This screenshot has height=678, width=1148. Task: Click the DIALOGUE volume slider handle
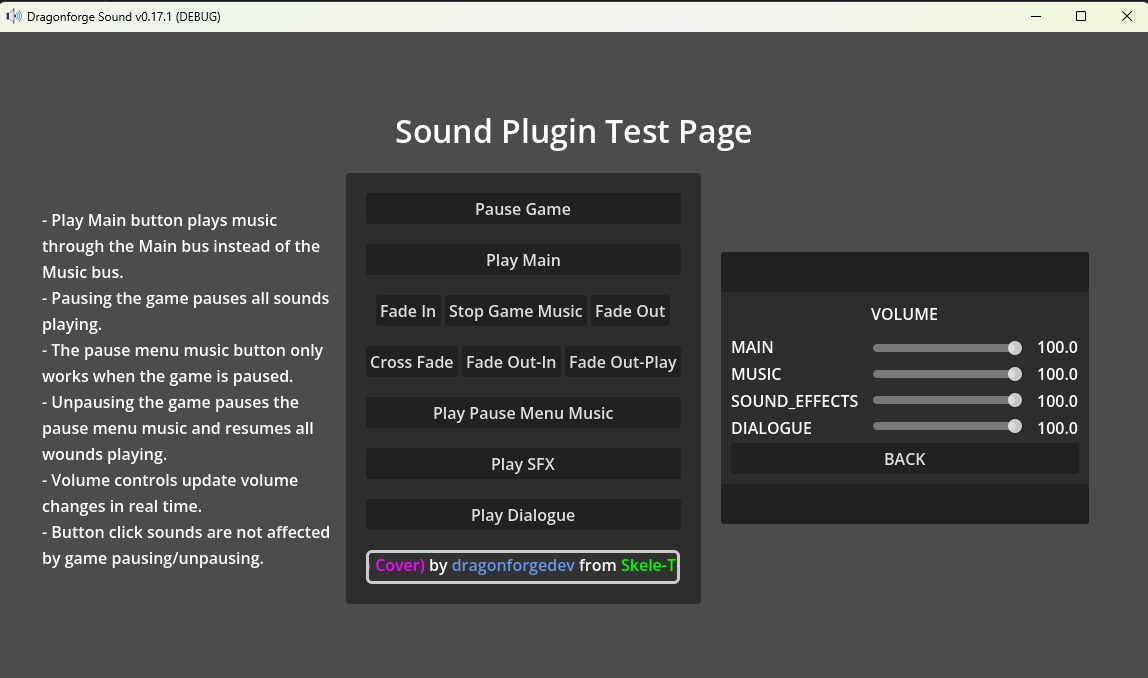click(1015, 426)
